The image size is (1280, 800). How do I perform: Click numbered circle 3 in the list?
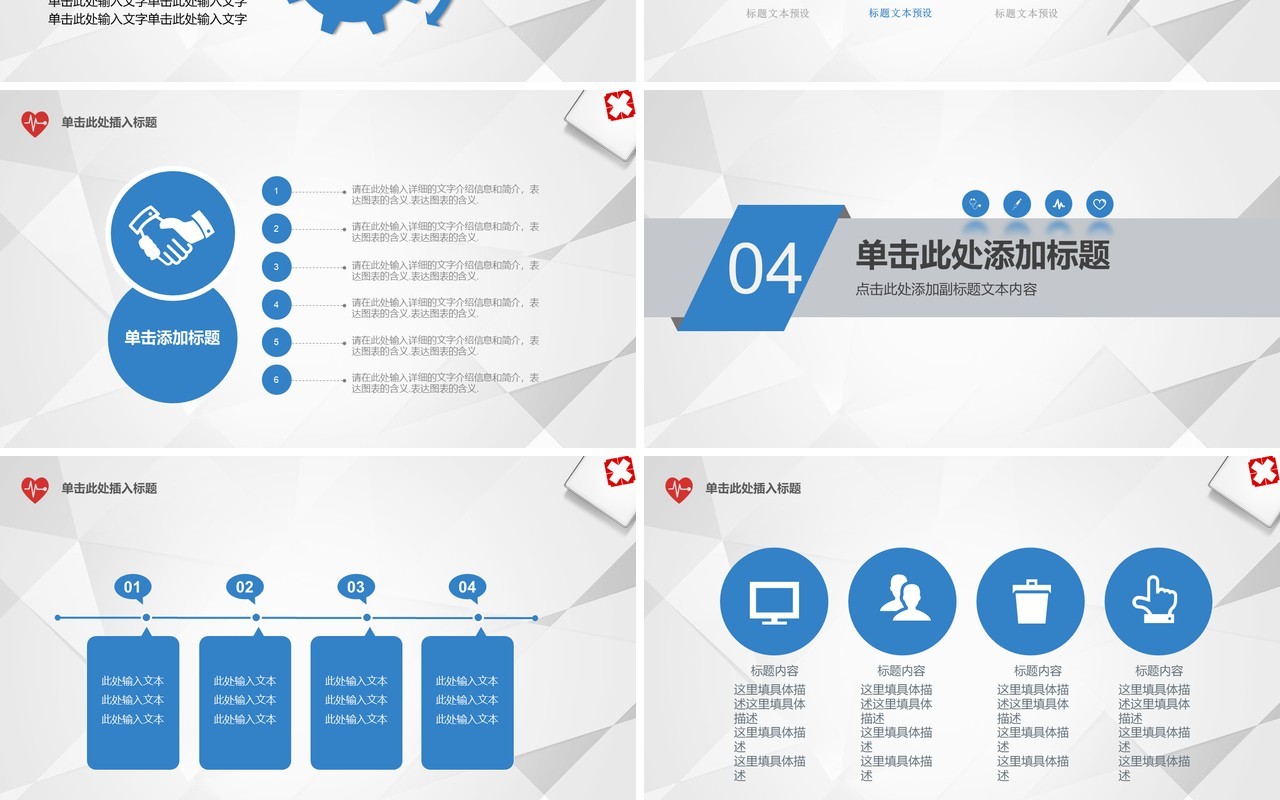pyautogui.click(x=277, y=267)
